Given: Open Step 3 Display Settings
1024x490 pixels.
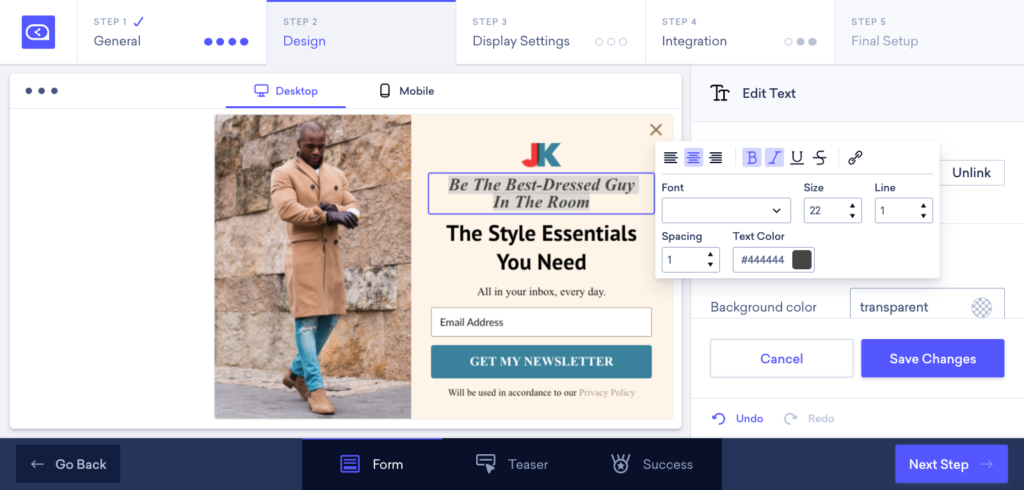Looking at the screenshot, I should pos(551,32).
